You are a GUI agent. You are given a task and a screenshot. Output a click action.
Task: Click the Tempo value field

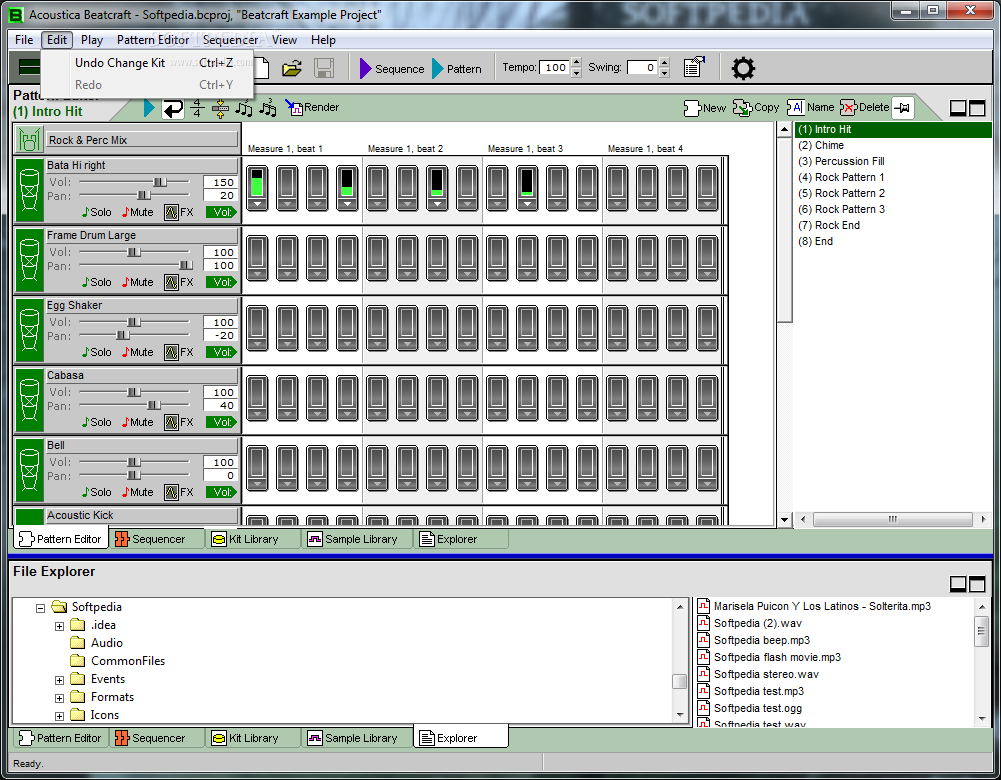click(555, 68)
